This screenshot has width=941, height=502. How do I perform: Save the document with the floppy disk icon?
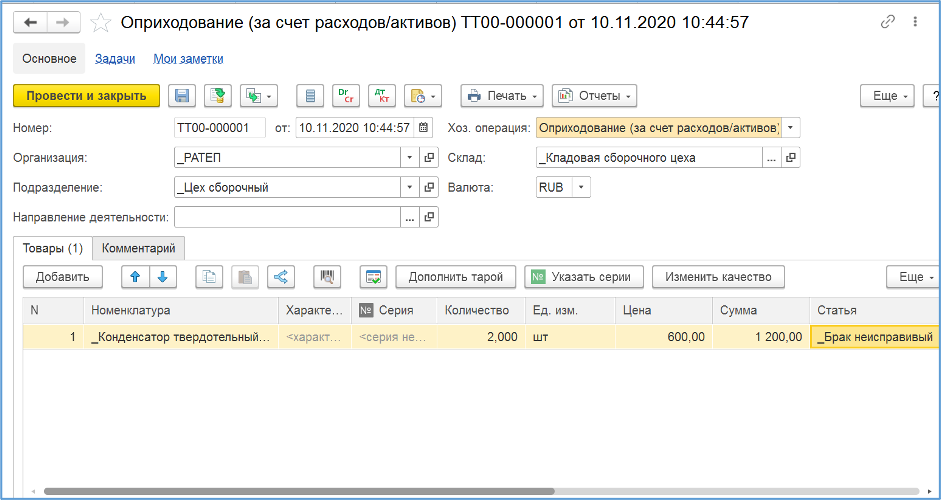182,96
